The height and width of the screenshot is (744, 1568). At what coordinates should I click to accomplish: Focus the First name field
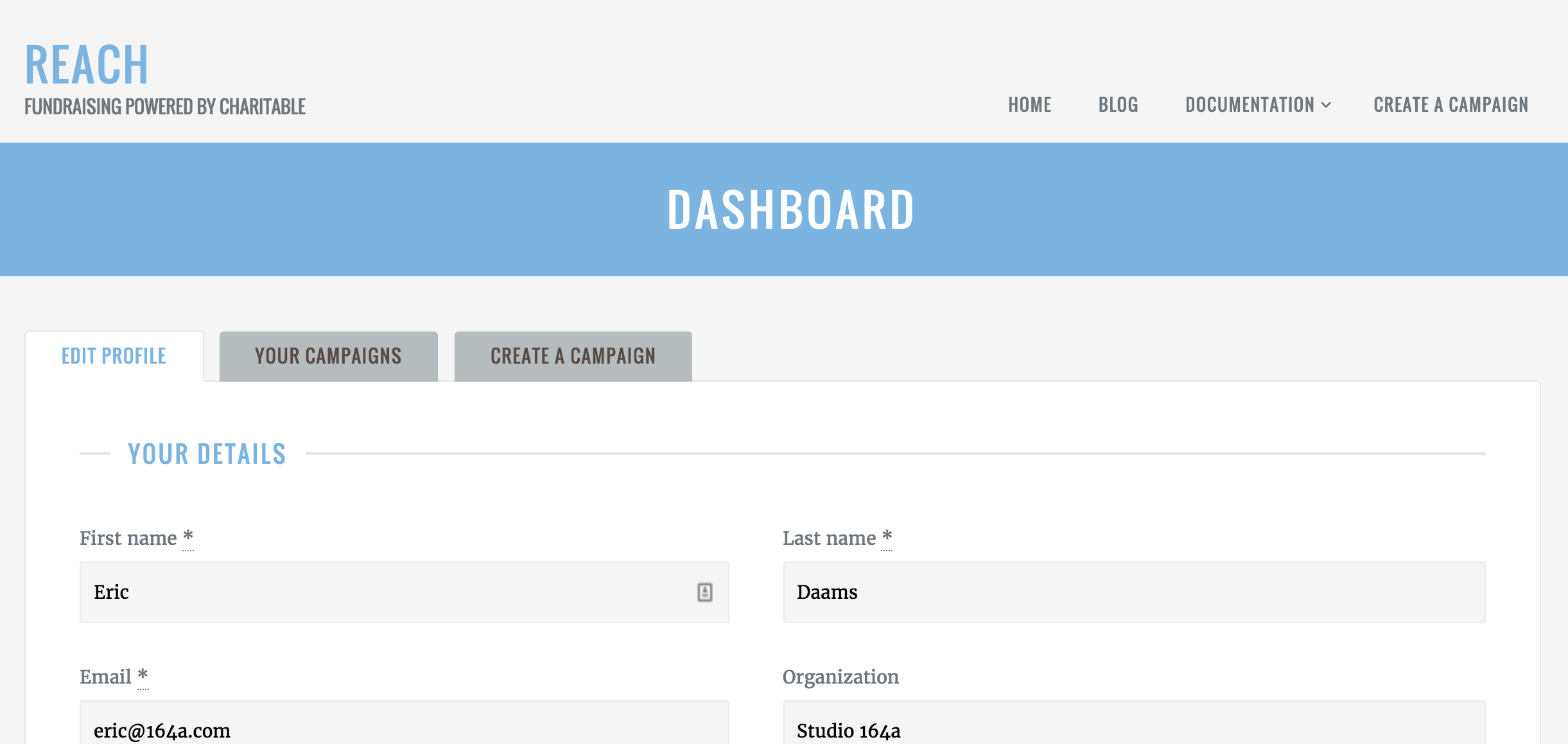(404, 592)
